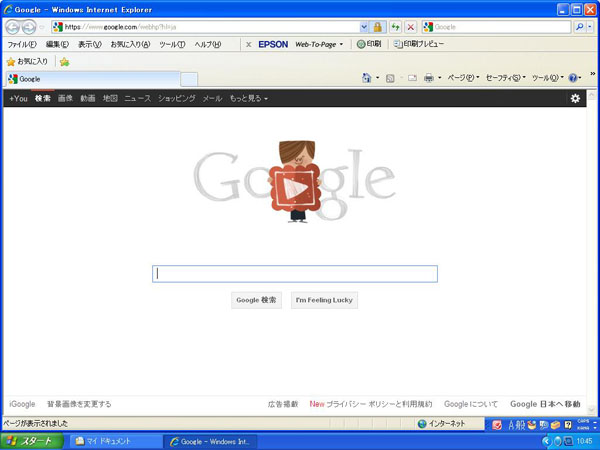
Task: Expand the もっと見る more menu
Action: [x=248, y=98]
